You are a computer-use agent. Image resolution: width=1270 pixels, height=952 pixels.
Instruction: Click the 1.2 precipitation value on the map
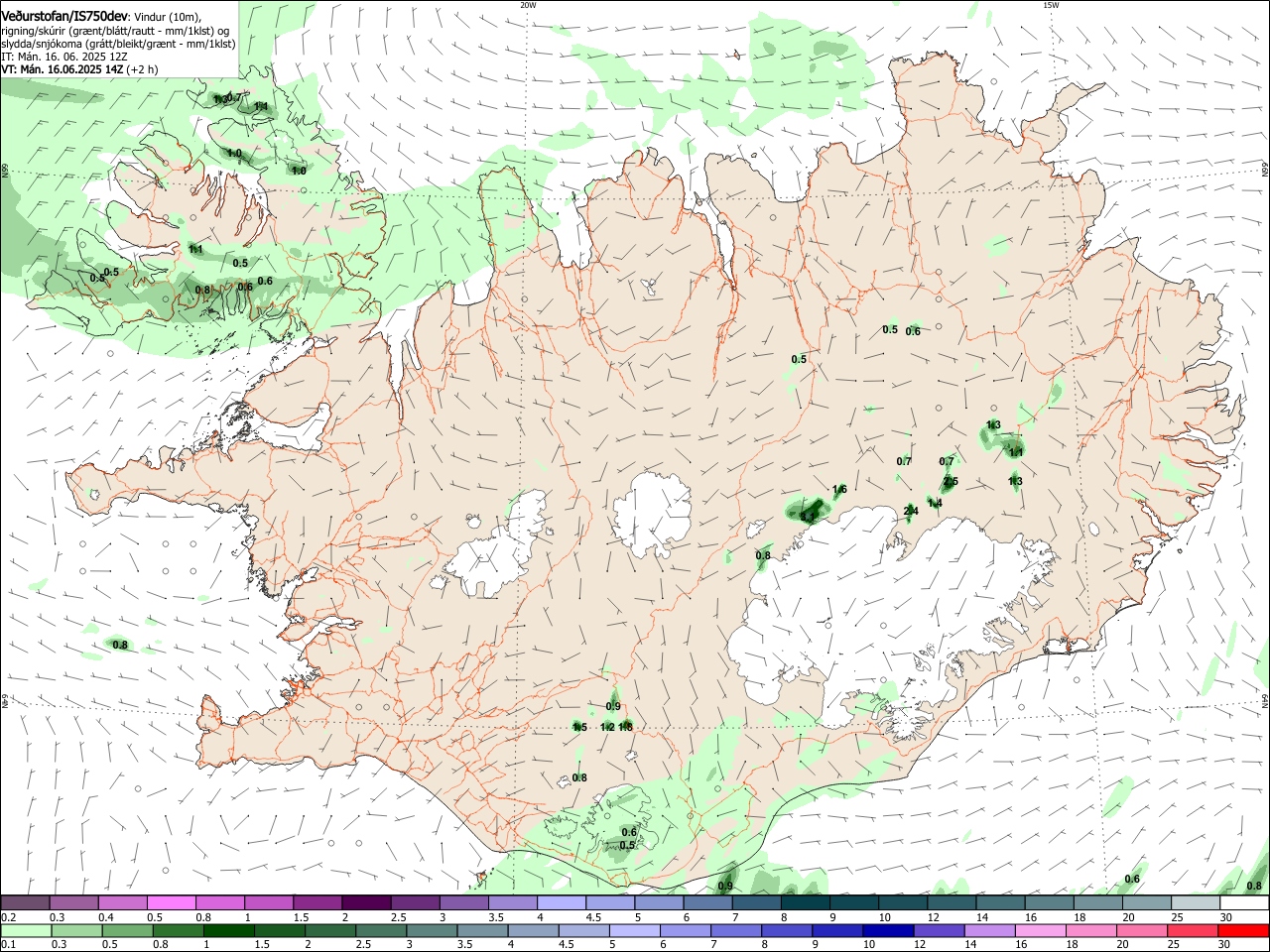point(608,727)
